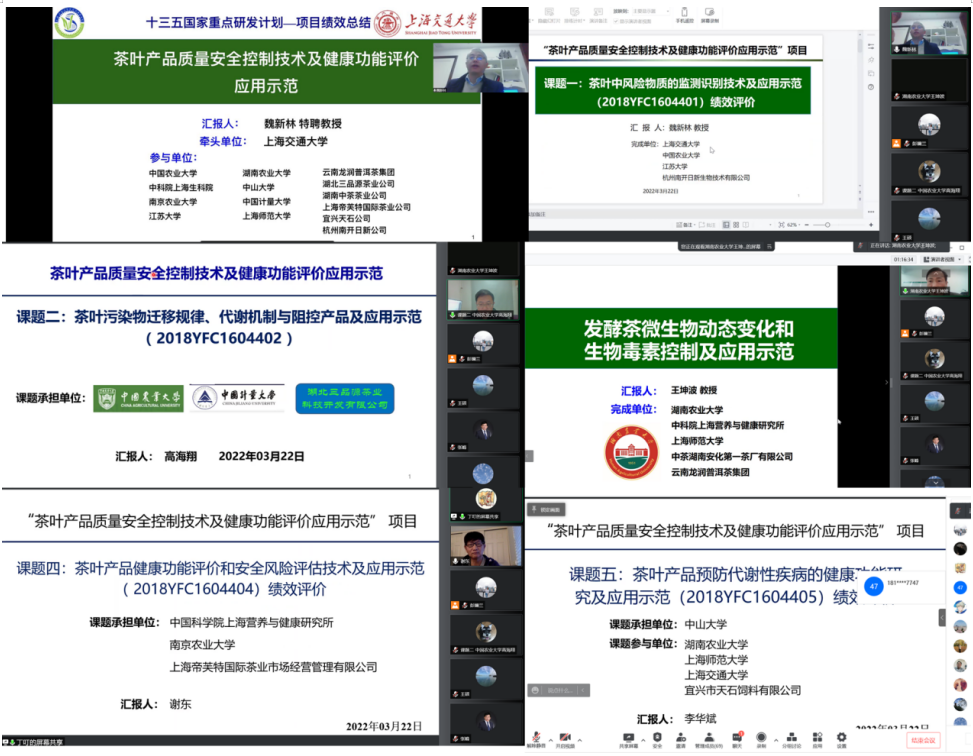Open the apps (应用) icon in the meeting toolbar
This screenshot has width=973, height=756.
817,739
